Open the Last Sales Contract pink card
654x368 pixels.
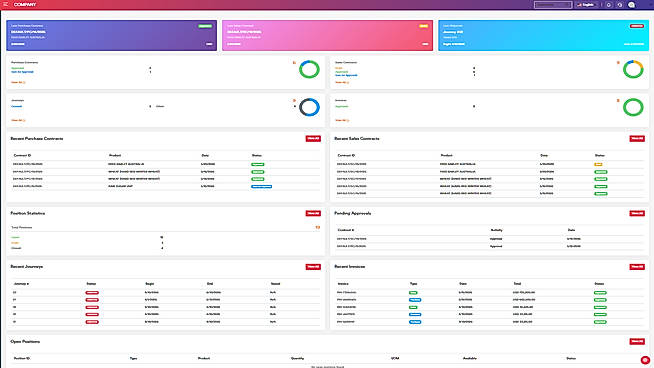327,35
